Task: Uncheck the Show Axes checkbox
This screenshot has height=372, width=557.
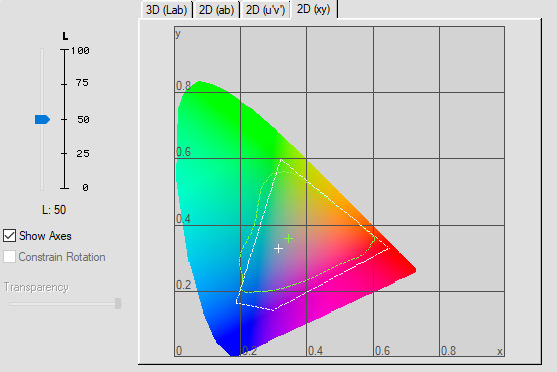Action: [x=10, y=236]
